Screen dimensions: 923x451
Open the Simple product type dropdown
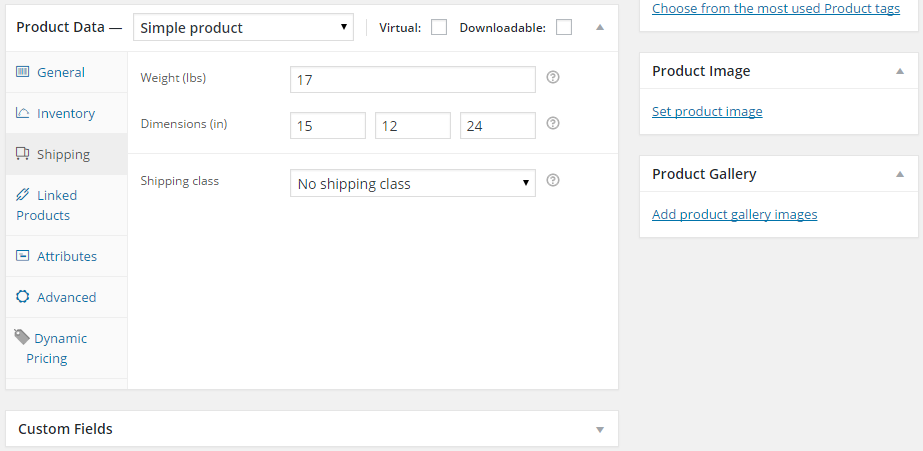[x=243, y=27]
